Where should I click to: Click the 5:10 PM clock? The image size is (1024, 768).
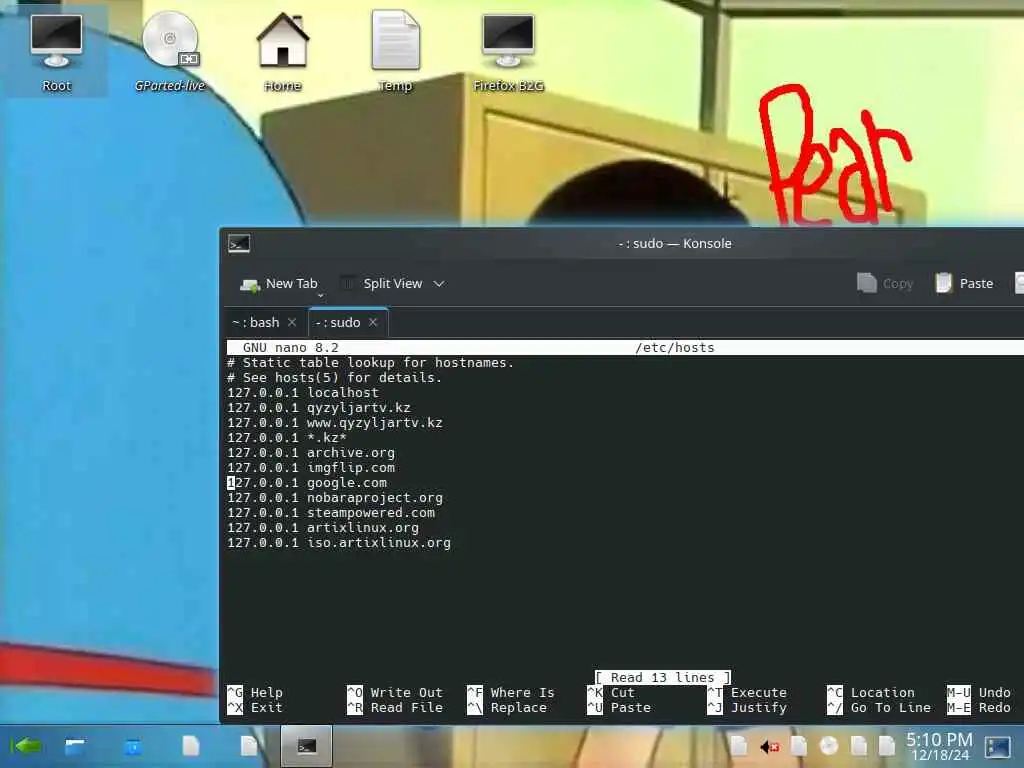tap(939, 746)
